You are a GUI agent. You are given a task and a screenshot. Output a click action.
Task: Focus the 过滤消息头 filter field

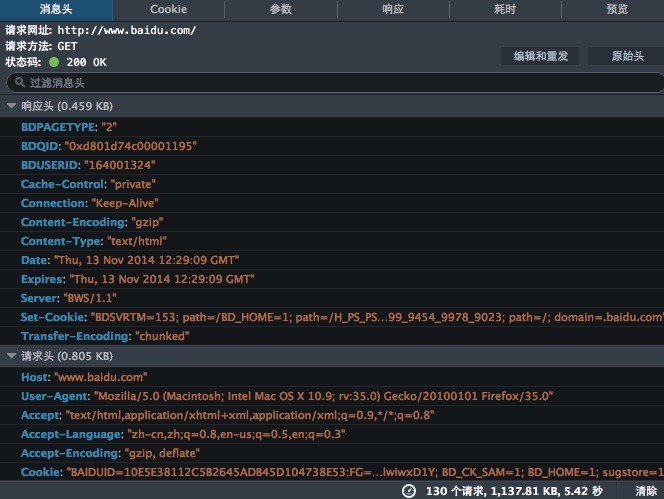[x=330, y=83]
